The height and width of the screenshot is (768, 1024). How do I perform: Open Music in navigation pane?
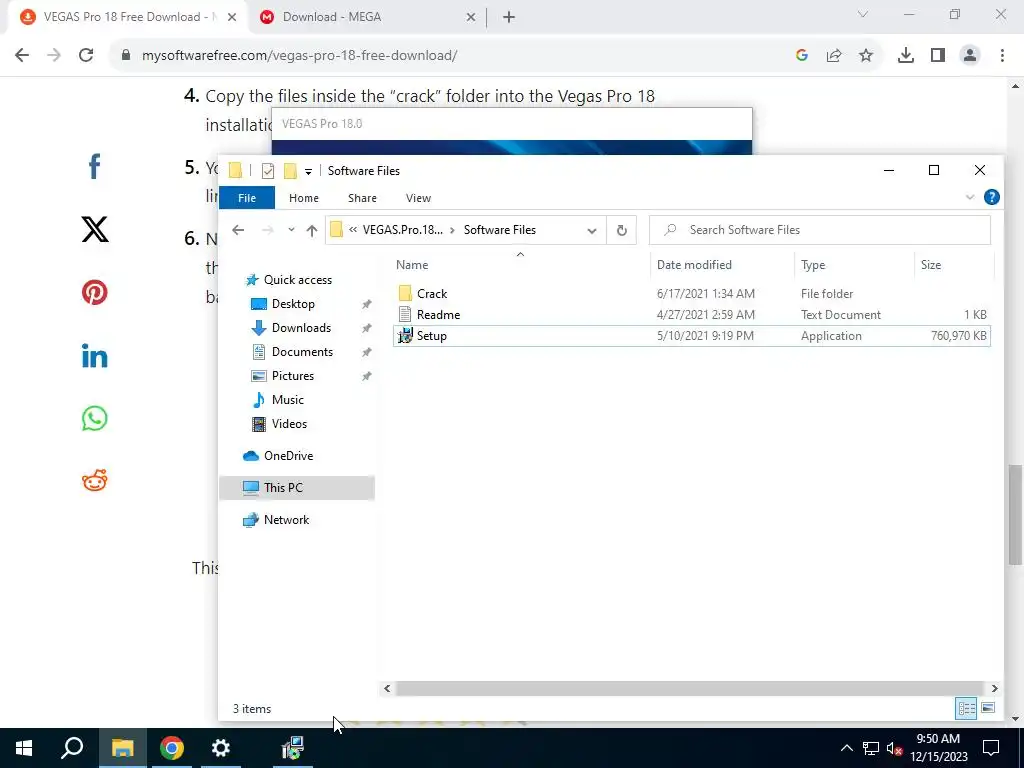(287, 400)
